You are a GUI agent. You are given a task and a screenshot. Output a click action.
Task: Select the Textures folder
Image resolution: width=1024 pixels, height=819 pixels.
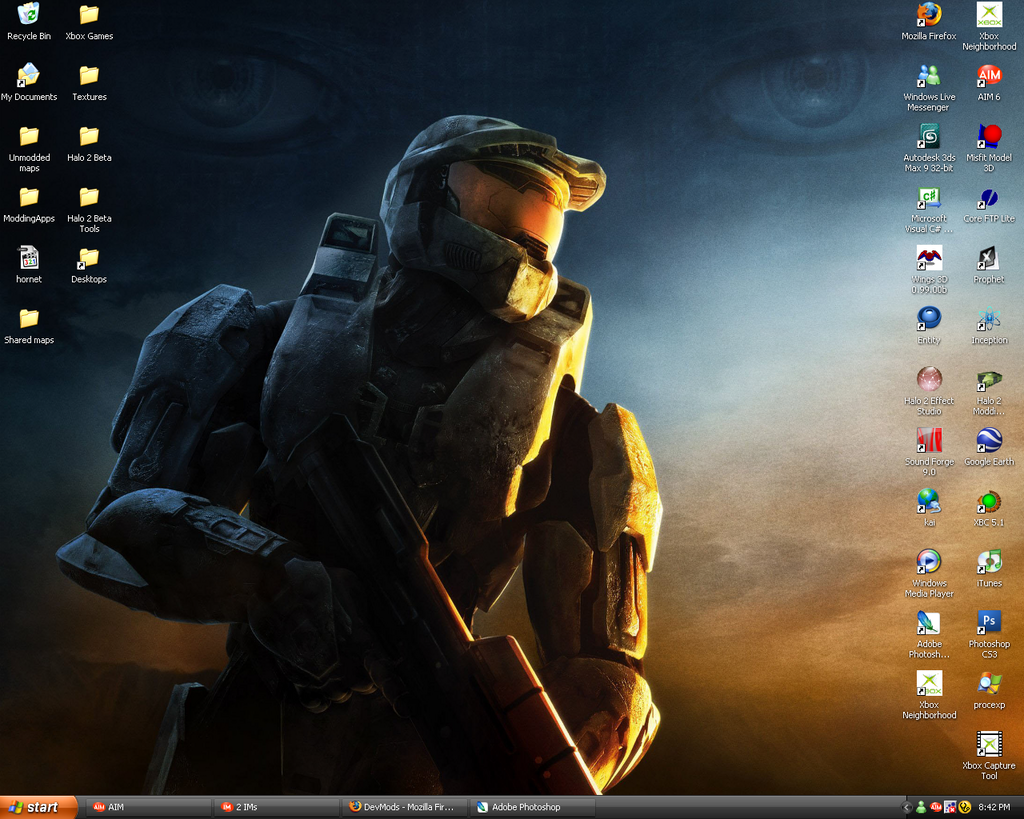[x=89, y=82]
